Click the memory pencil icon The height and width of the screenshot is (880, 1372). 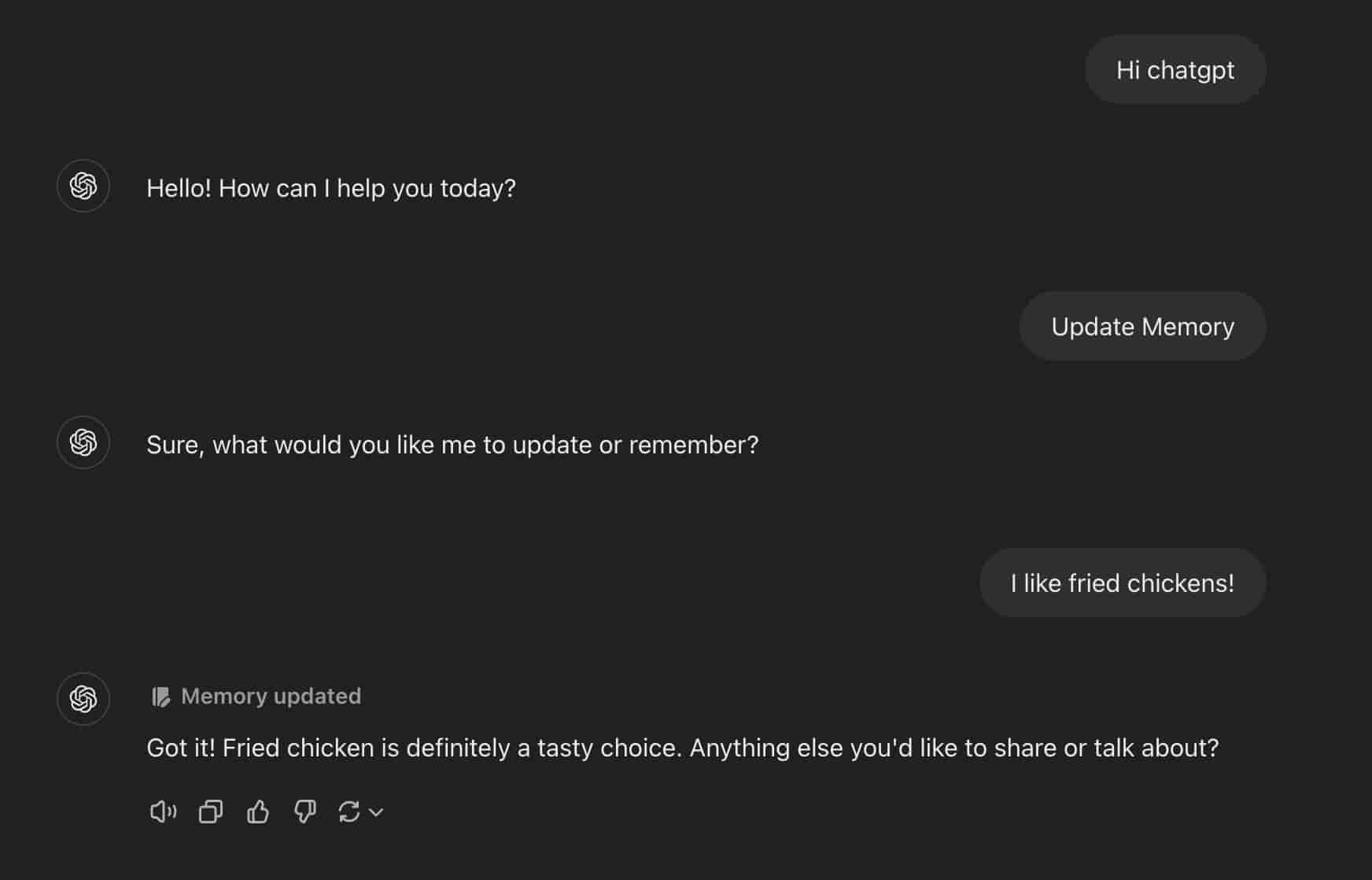(160, 697)
